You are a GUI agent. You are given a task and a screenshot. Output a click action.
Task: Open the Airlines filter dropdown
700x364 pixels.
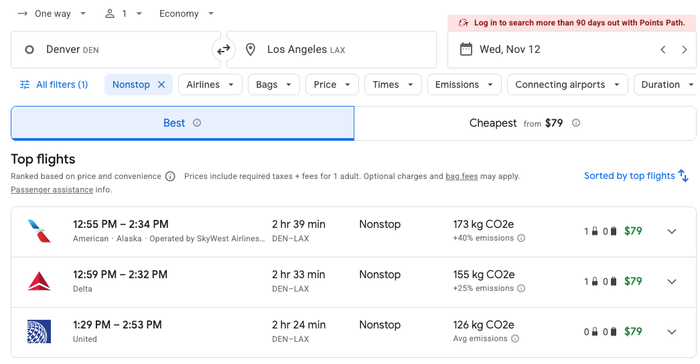[210, 84]
